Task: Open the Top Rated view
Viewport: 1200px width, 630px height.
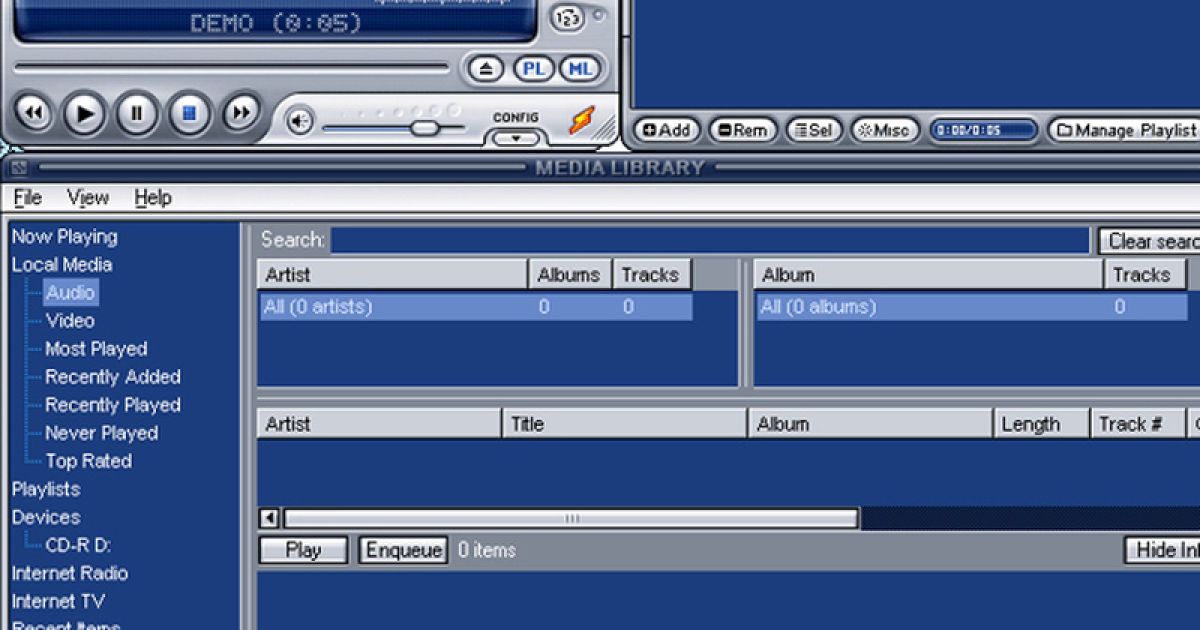Action: [88, 461]
